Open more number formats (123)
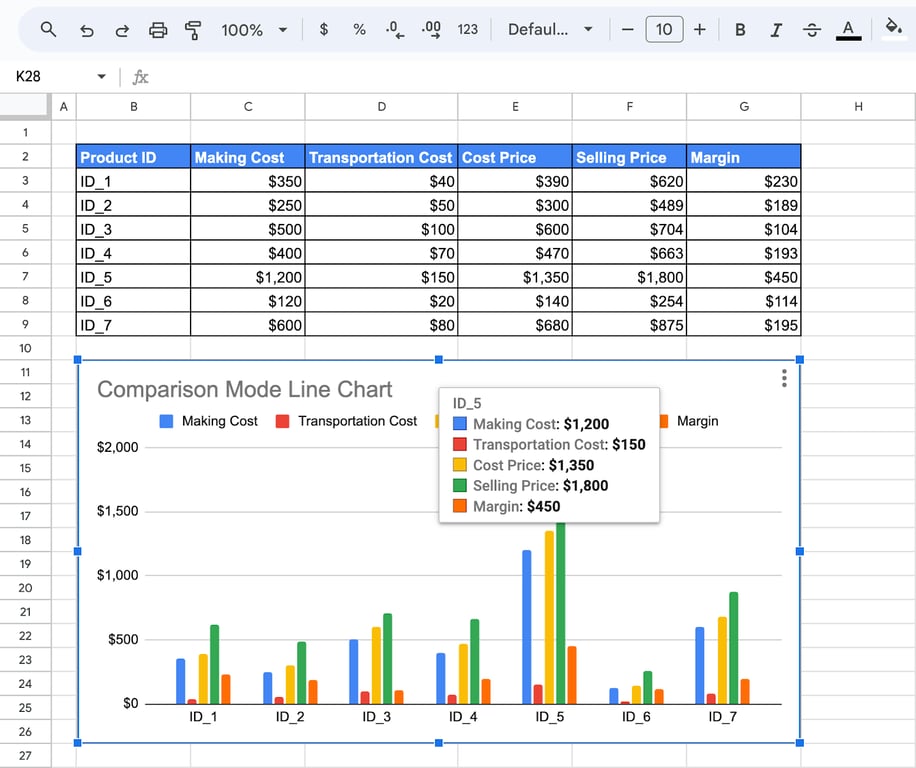 point(467,29)
